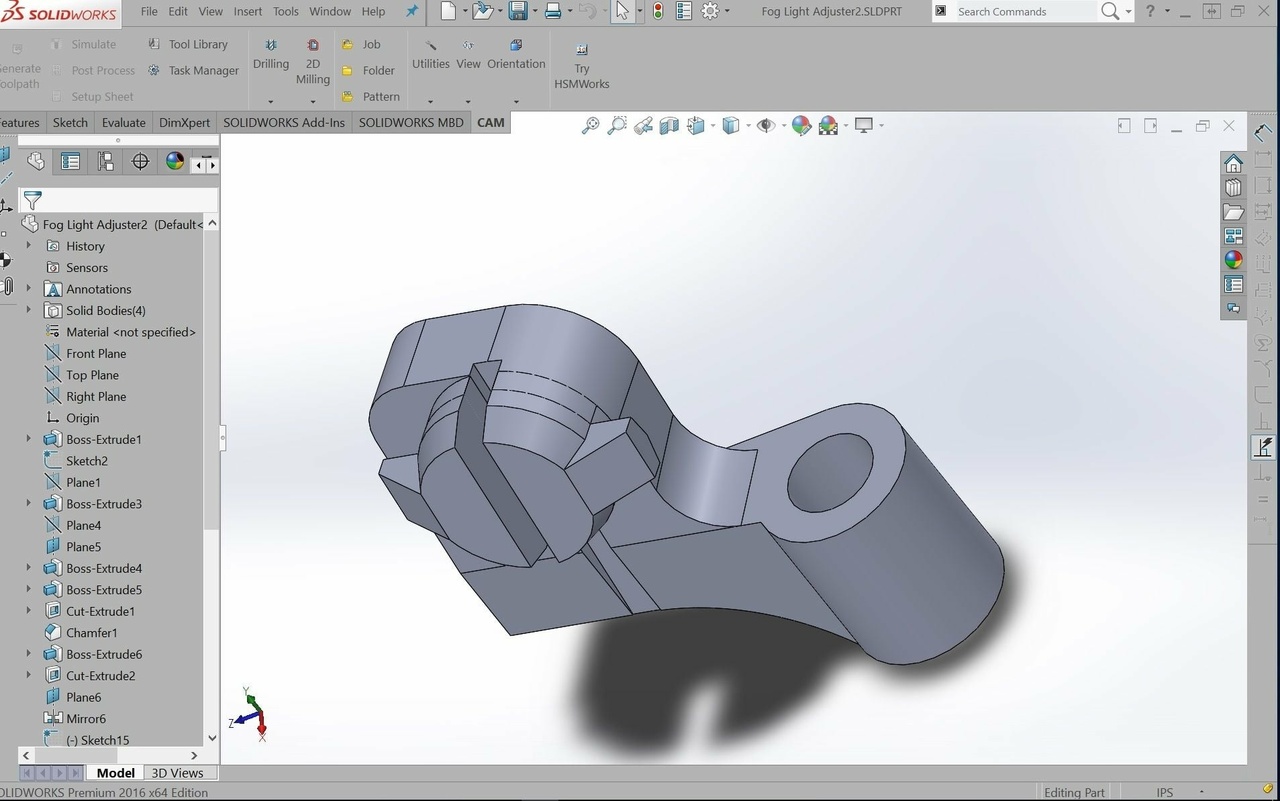Click the New document icon

pyautogui.click(x=448, y=11)
